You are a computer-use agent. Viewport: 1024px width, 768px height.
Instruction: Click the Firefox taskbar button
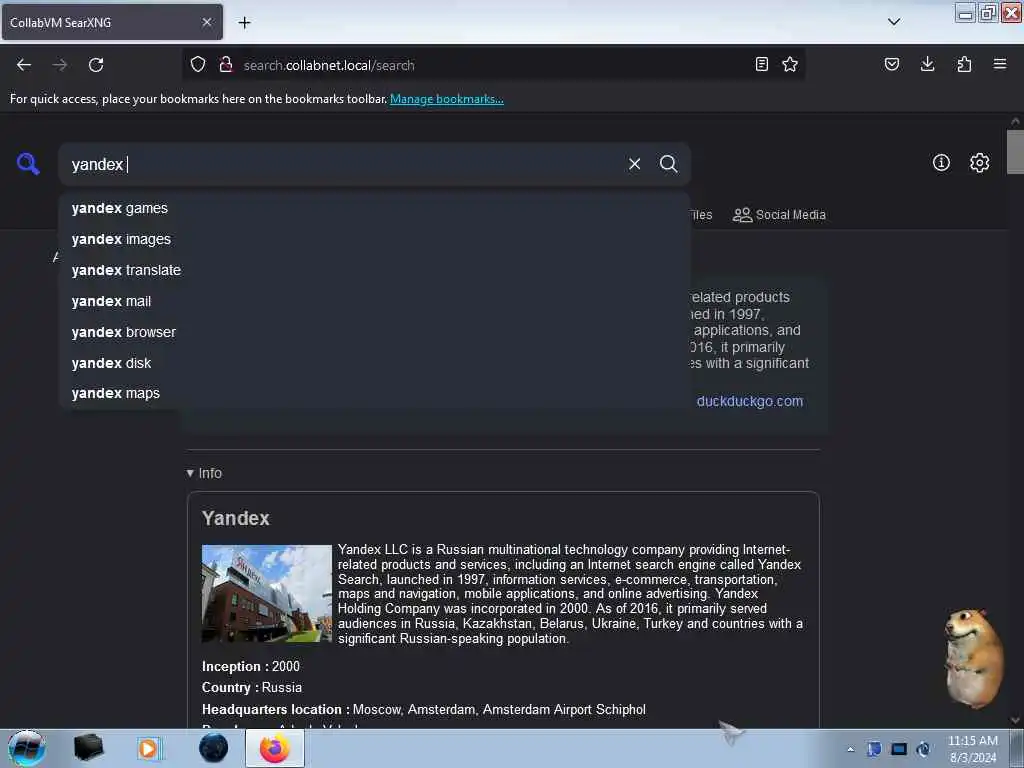[275, 748]
